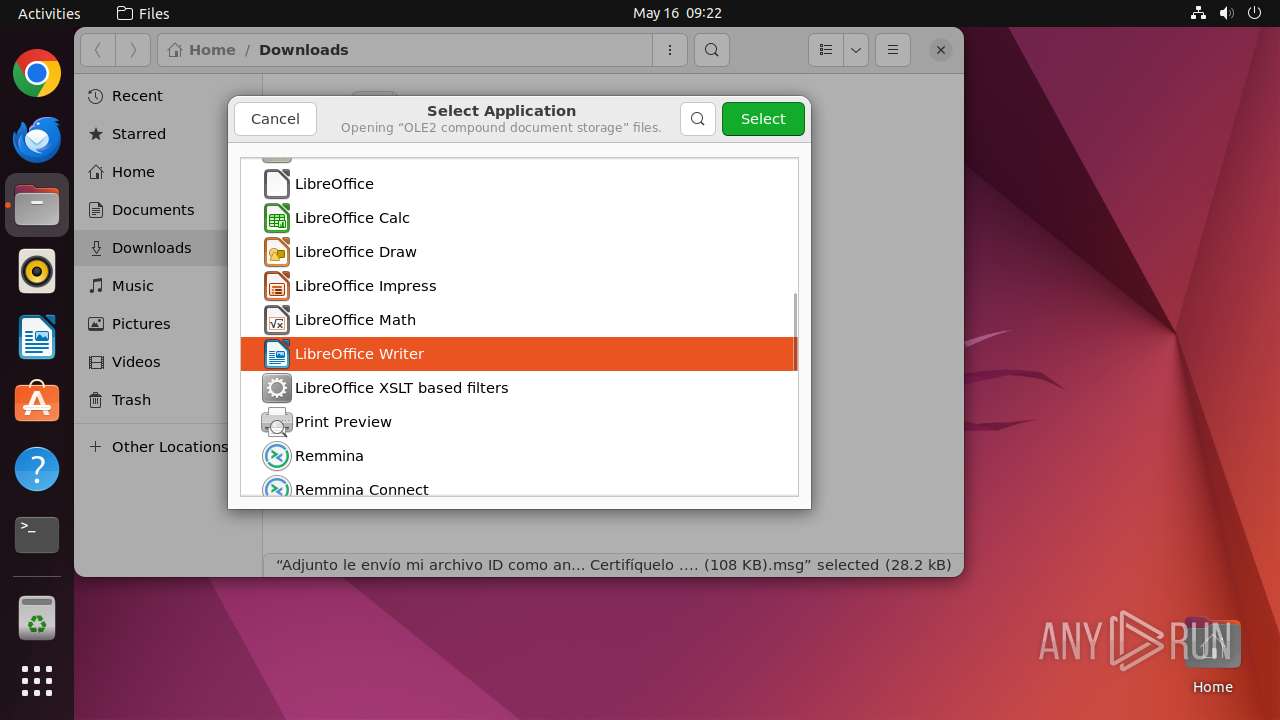The width and height of the screenshot is (1280, 720).
Task: Click the volume icon in the top bar
Action: point(1227,13)
